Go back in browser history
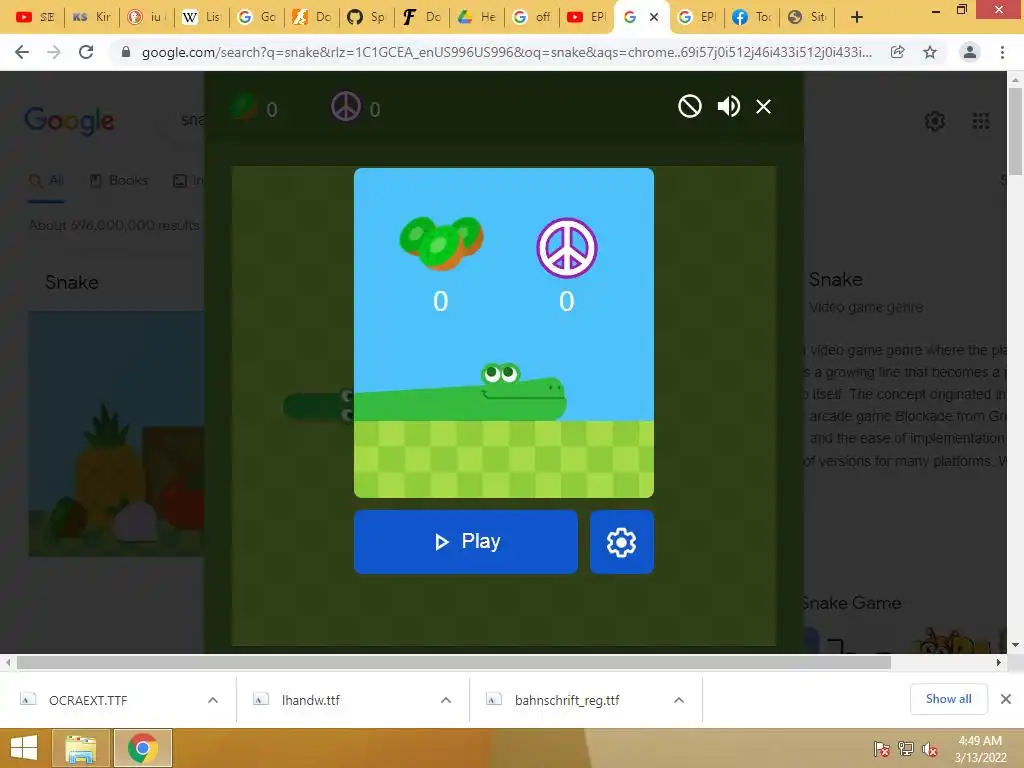Viewport: 1024px width, 768px height. click(22, 52)
